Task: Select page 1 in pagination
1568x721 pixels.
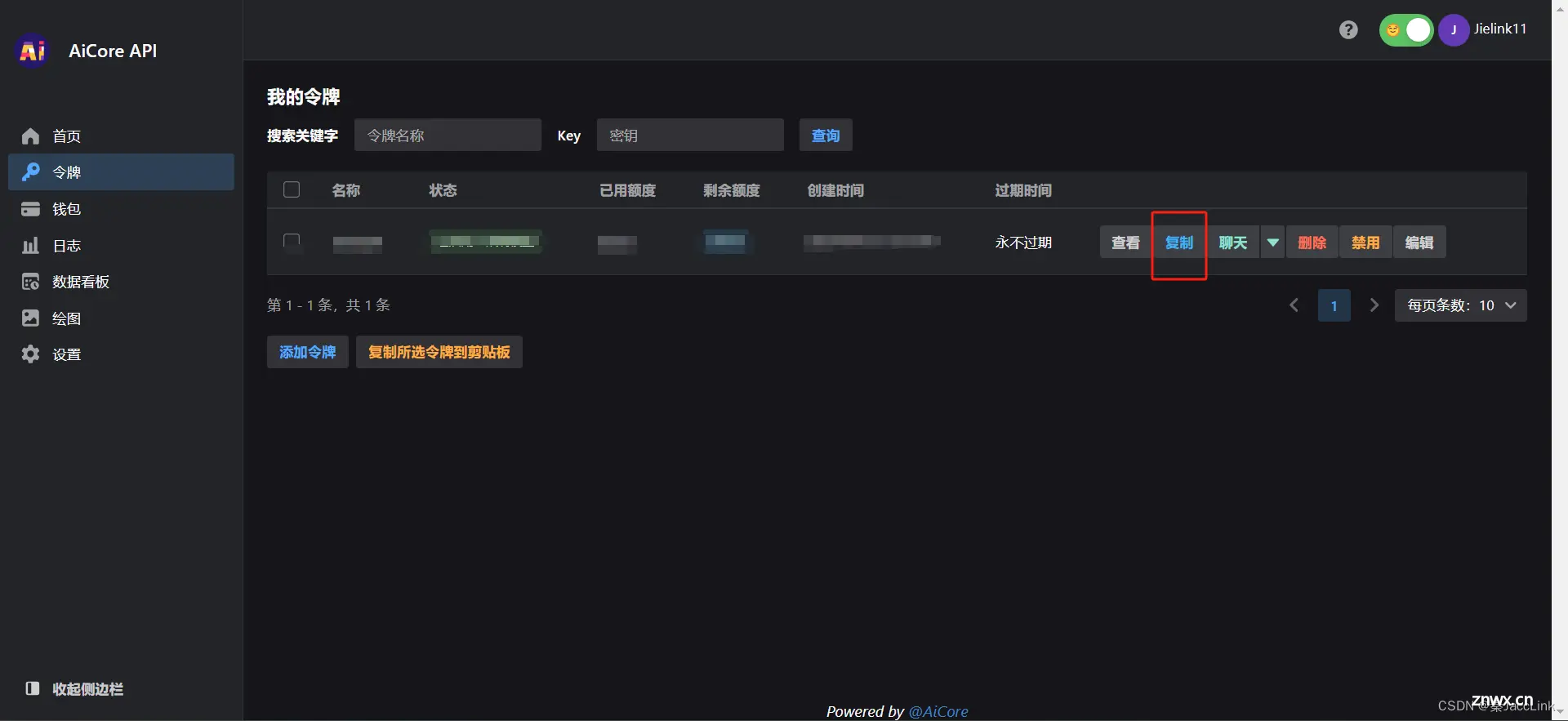Action: (x=1334, y=305)
